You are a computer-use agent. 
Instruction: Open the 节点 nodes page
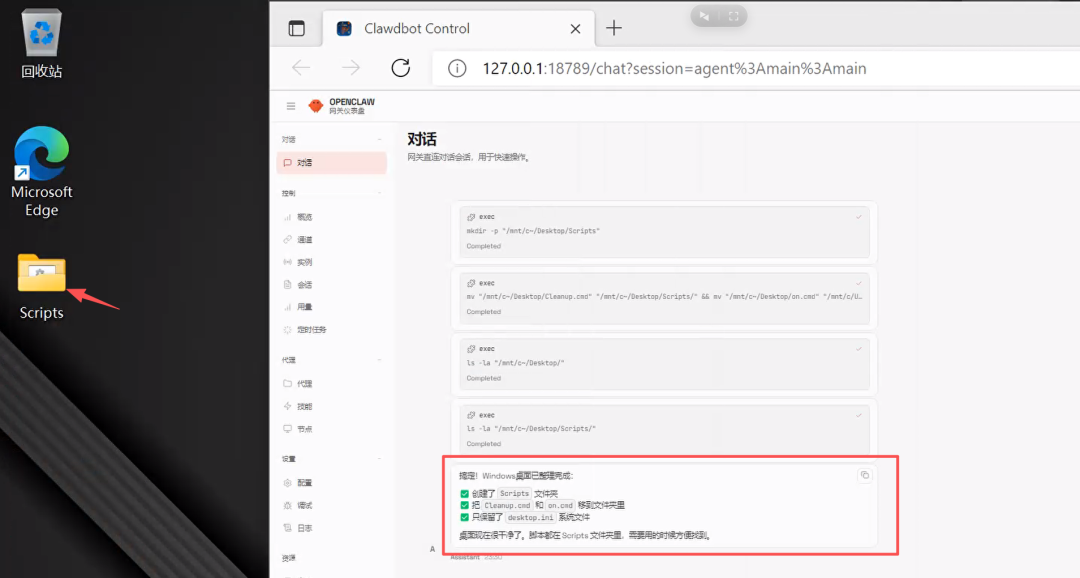tap(331, 429)
